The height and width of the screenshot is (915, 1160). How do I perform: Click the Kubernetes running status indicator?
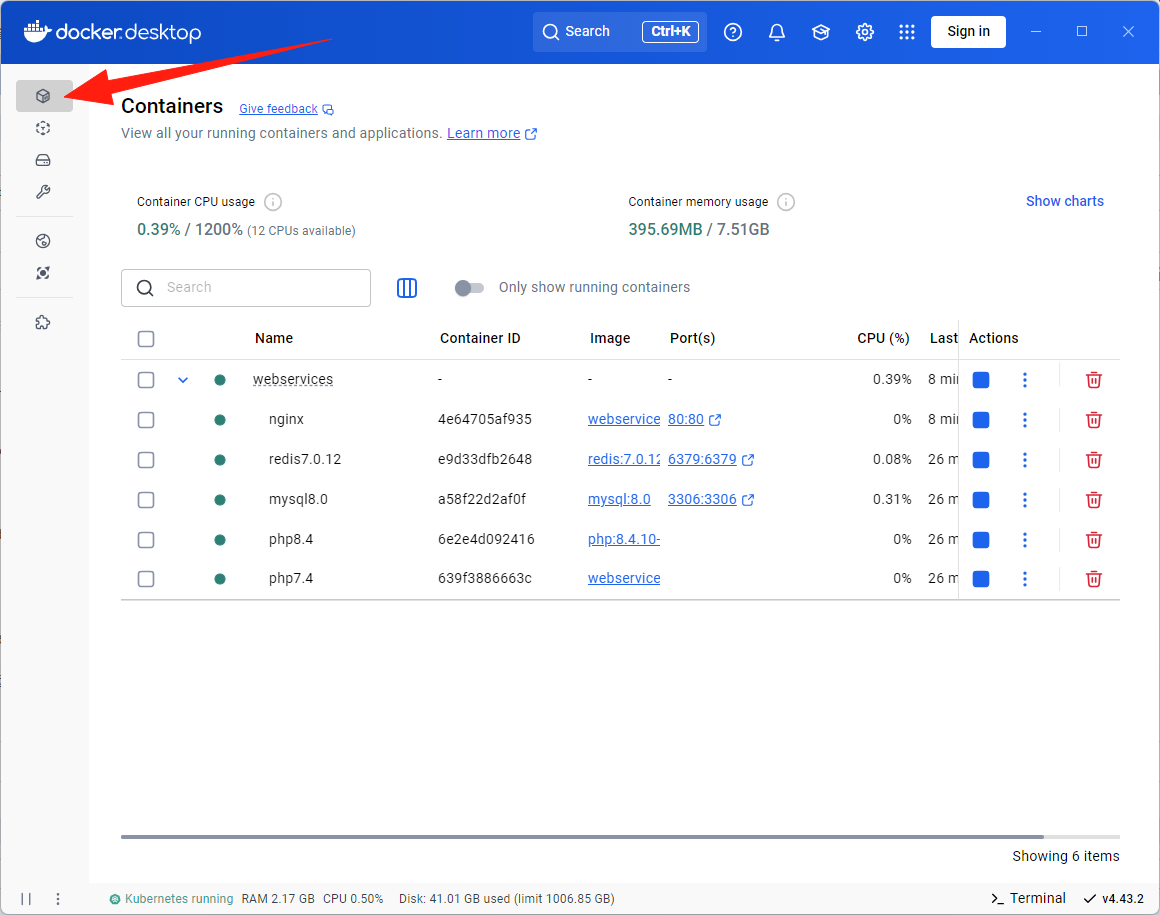pyautogui.click(x=171, y=899)
